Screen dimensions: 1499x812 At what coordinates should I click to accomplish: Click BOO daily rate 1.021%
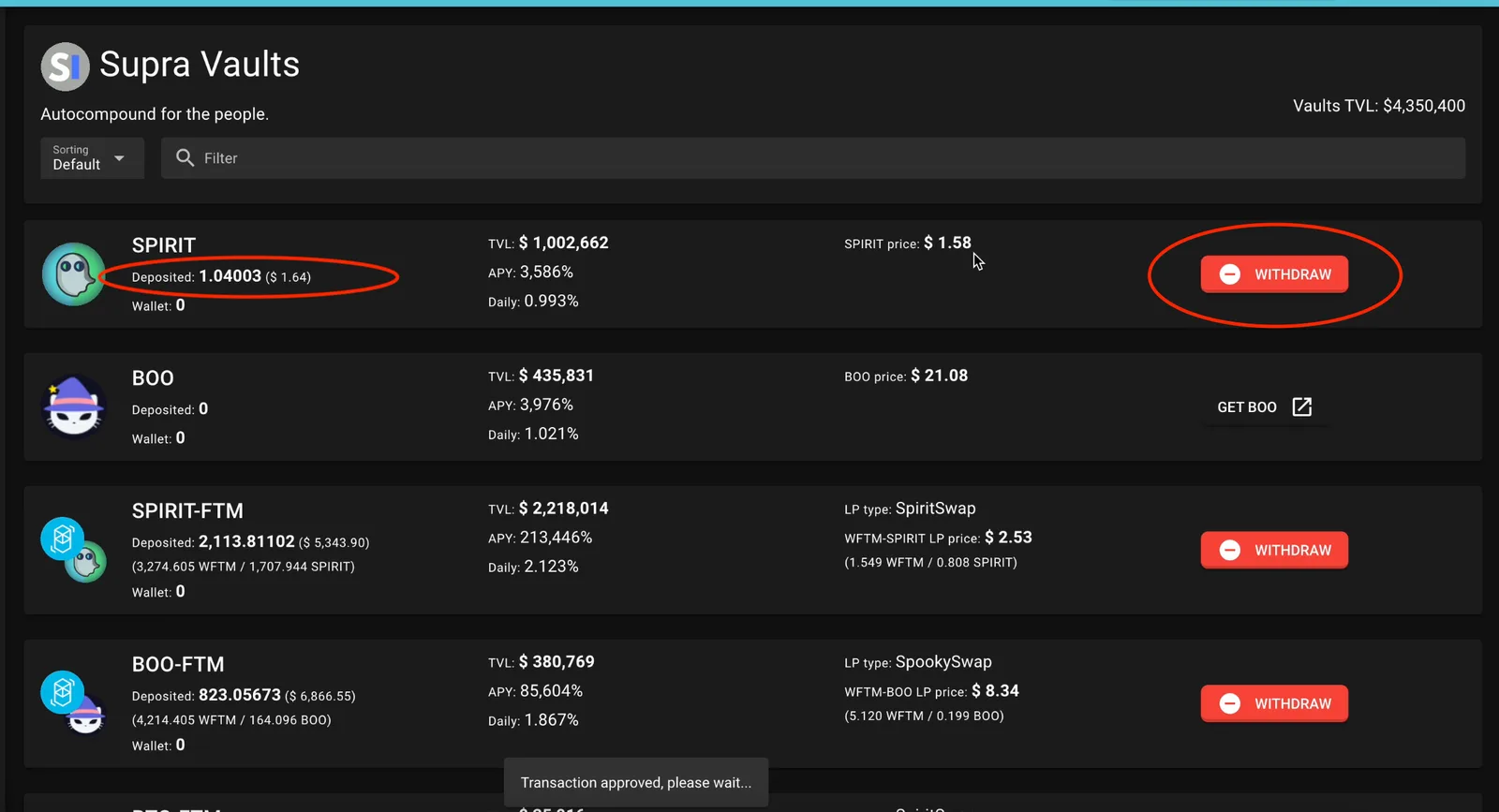tap(551, 435)
